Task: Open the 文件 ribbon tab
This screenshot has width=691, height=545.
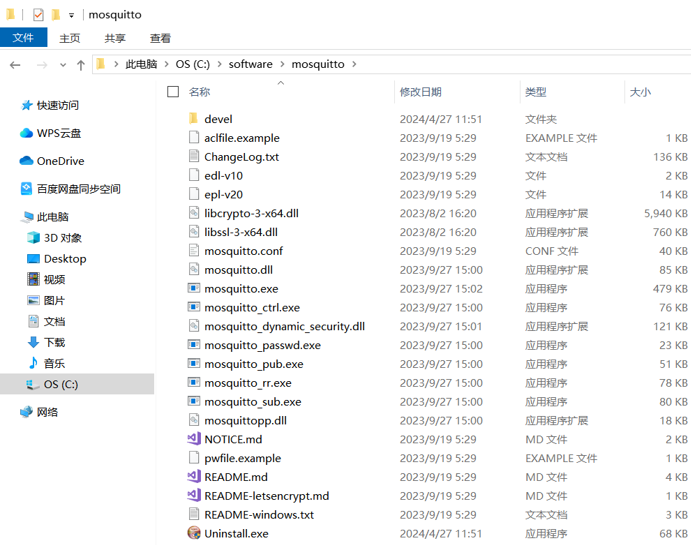Action: 23,37
